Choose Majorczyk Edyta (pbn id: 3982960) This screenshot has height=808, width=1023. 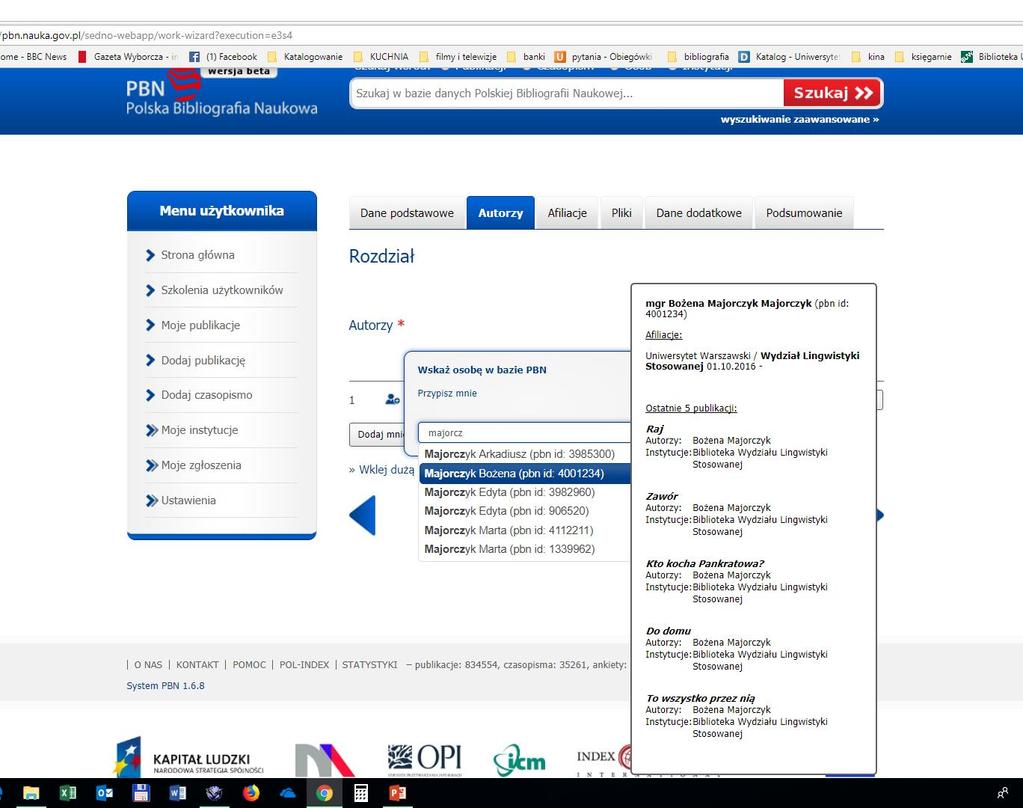(525, 492)
